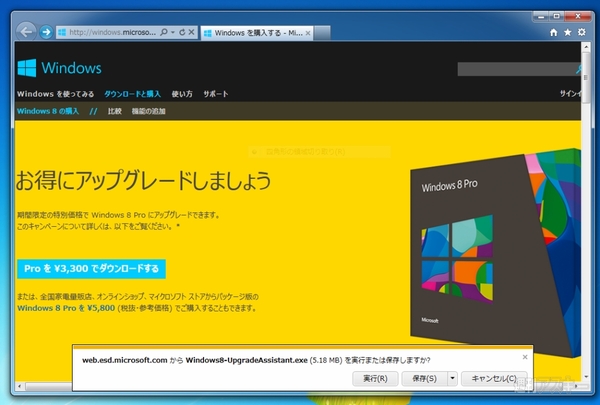
Task: Open the Tools gear icon
Action: (582, 32)
